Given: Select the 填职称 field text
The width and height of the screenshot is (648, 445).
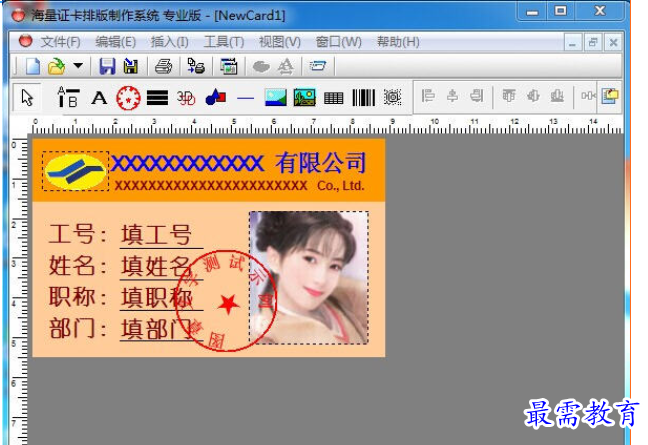Looking at the screenshot, I should pos(157,297).
